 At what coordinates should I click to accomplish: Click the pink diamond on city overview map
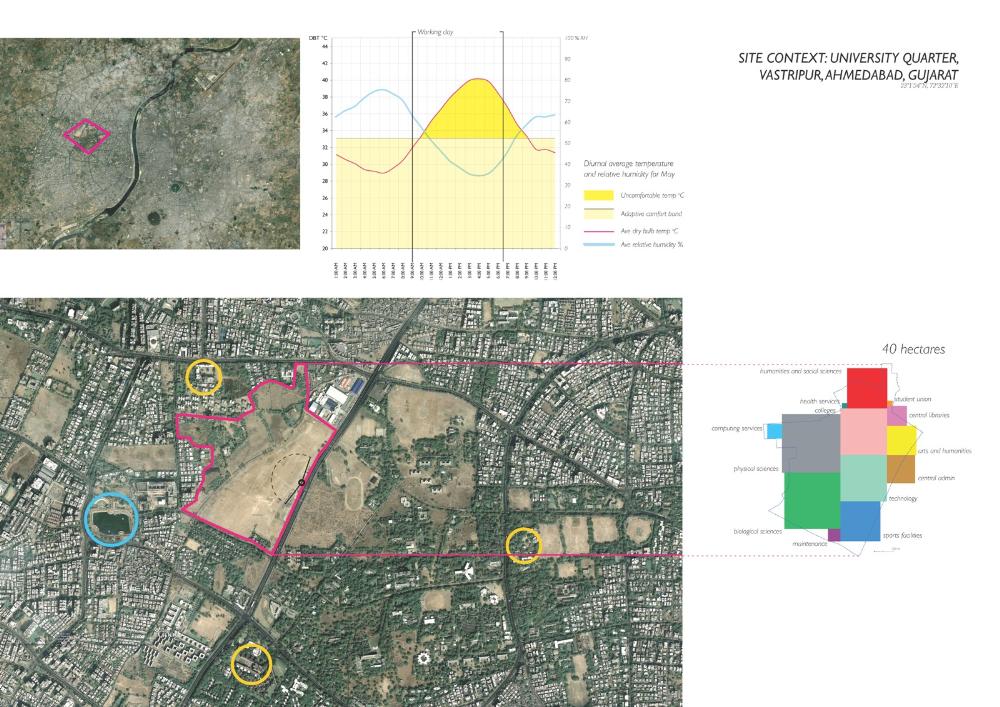(88, 135)
